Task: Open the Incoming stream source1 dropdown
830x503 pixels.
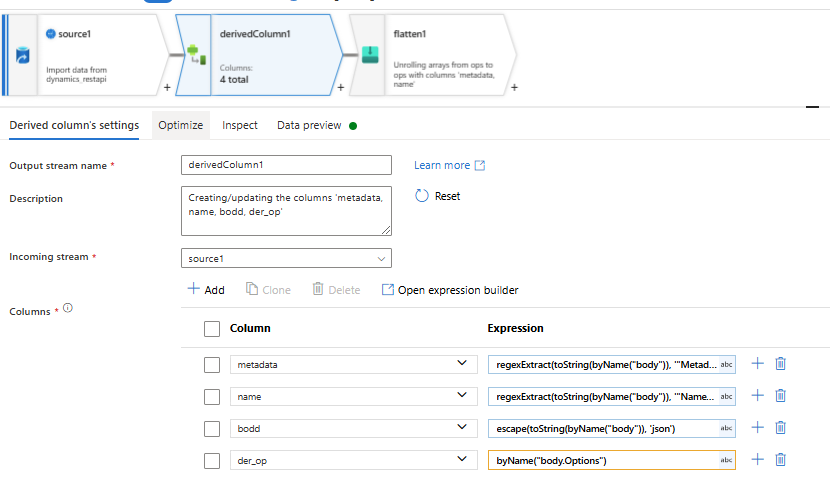Action: (x=286, y=258)
